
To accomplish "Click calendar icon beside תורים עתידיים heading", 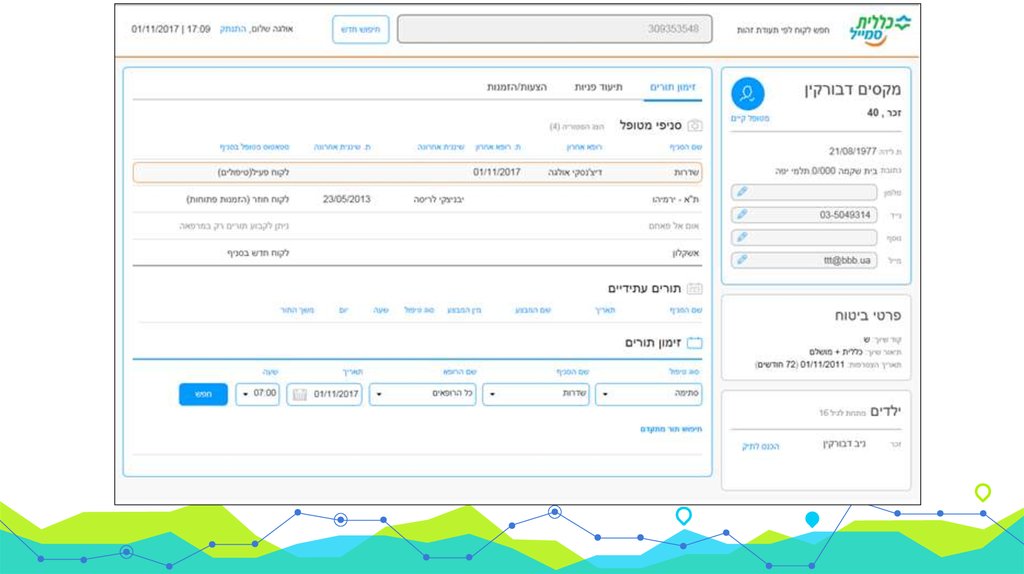I will point(695,288).
